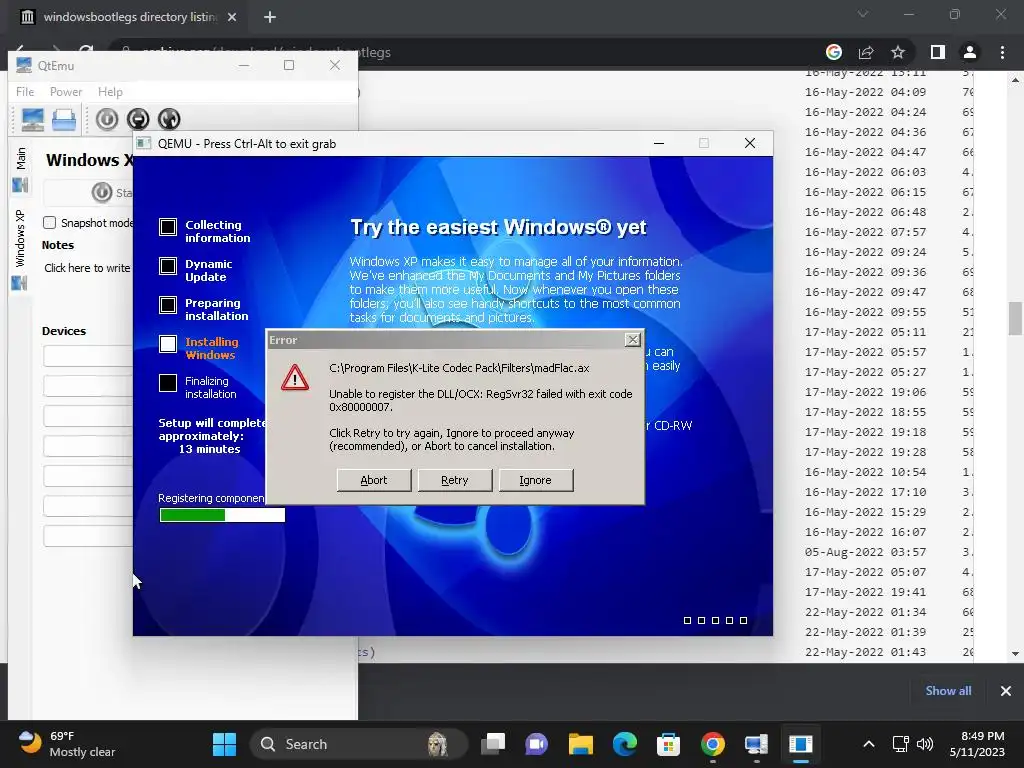Switch to QtEmu app on taskbar

[x=756, y=744]
